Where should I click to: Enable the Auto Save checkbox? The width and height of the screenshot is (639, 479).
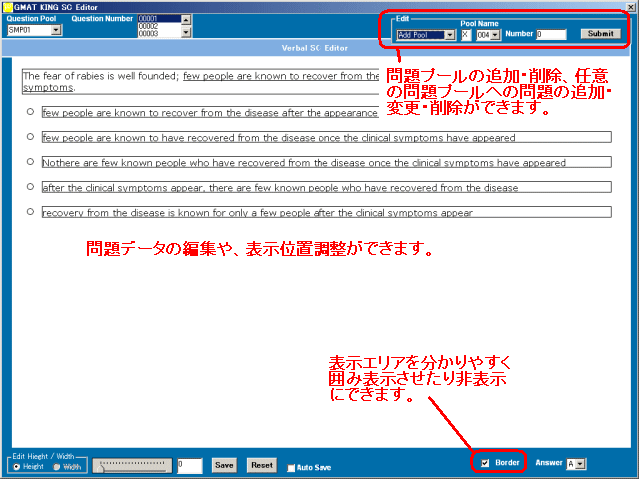291,467
